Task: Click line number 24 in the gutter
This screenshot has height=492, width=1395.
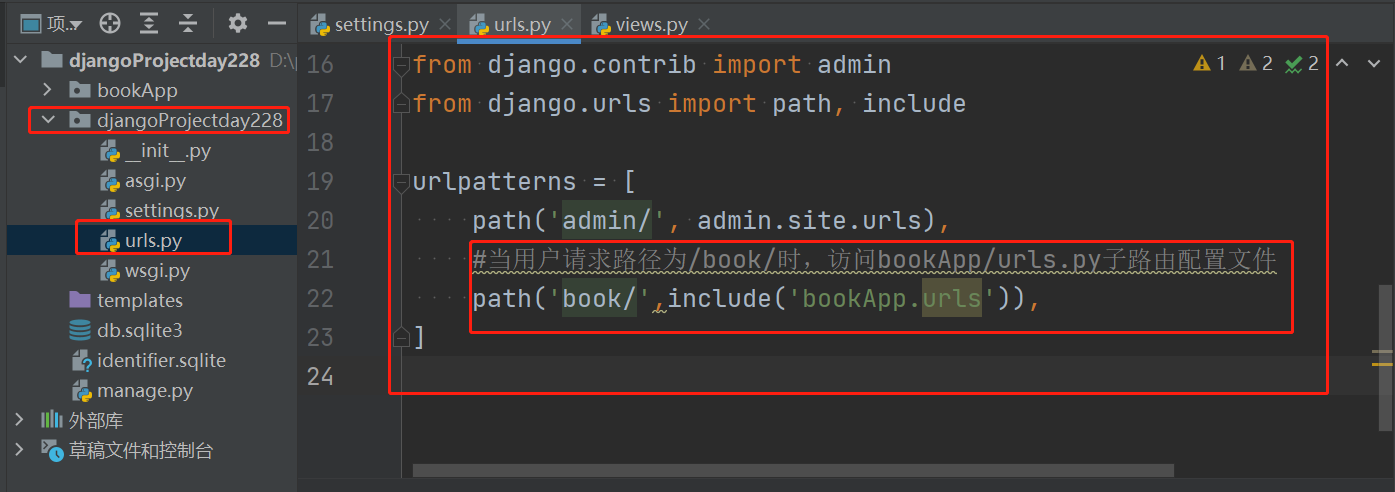Action: coord(320,376)
